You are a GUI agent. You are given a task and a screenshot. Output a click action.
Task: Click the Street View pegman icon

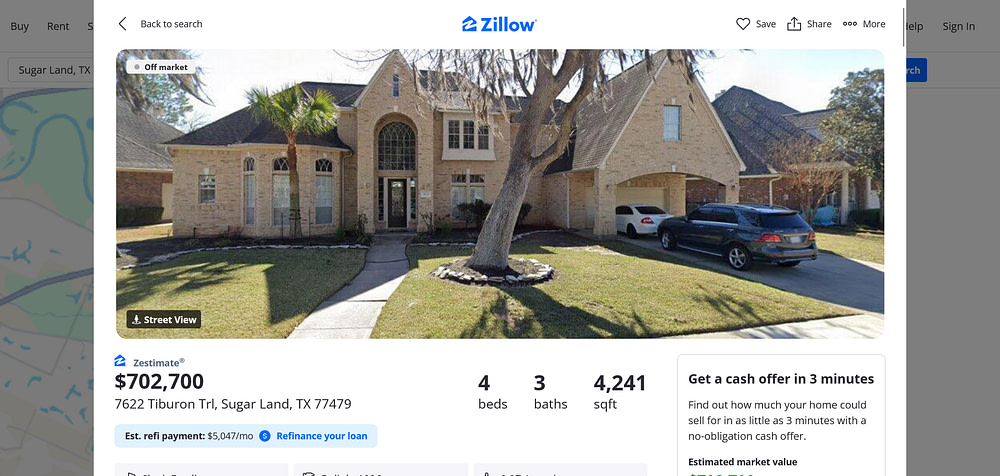[x=136, y=320]
